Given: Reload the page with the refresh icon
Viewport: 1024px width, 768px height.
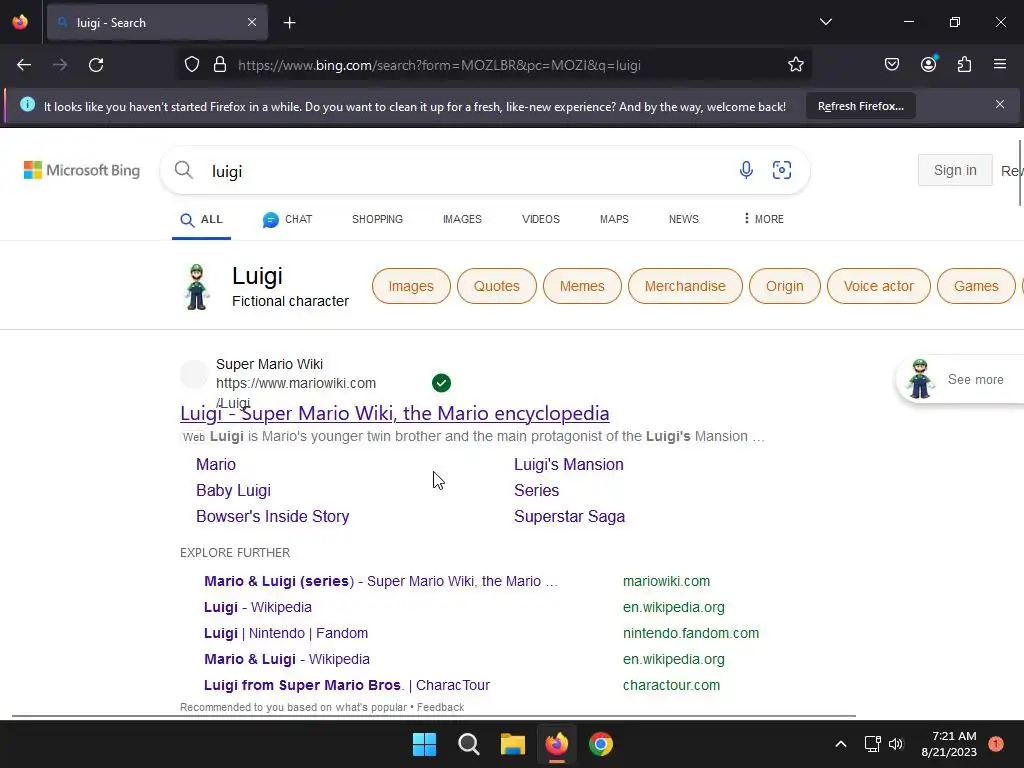Looking at the screenshot, I should (96, 65).
